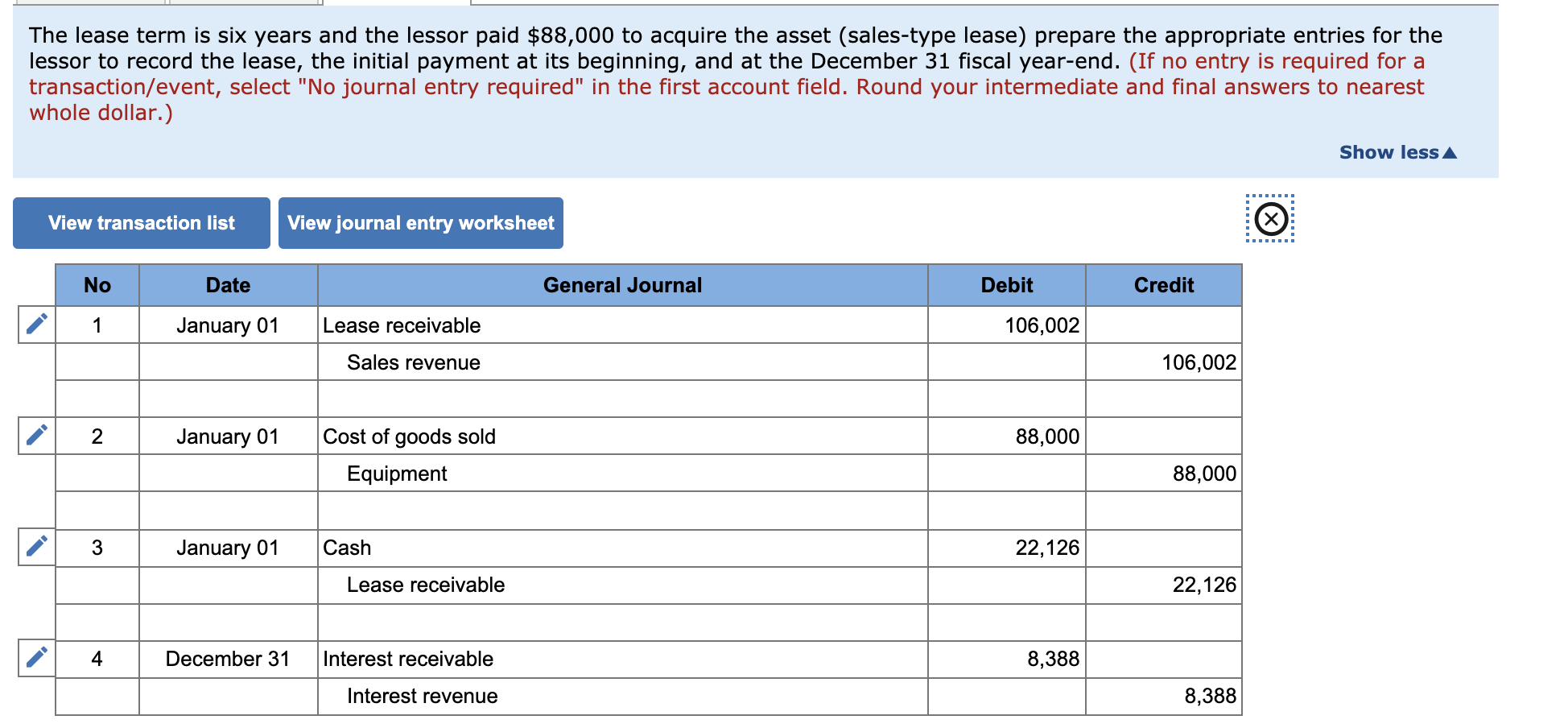Close the journal table with X icon
1568x728 pixels.
click(x=1270, y=218)
